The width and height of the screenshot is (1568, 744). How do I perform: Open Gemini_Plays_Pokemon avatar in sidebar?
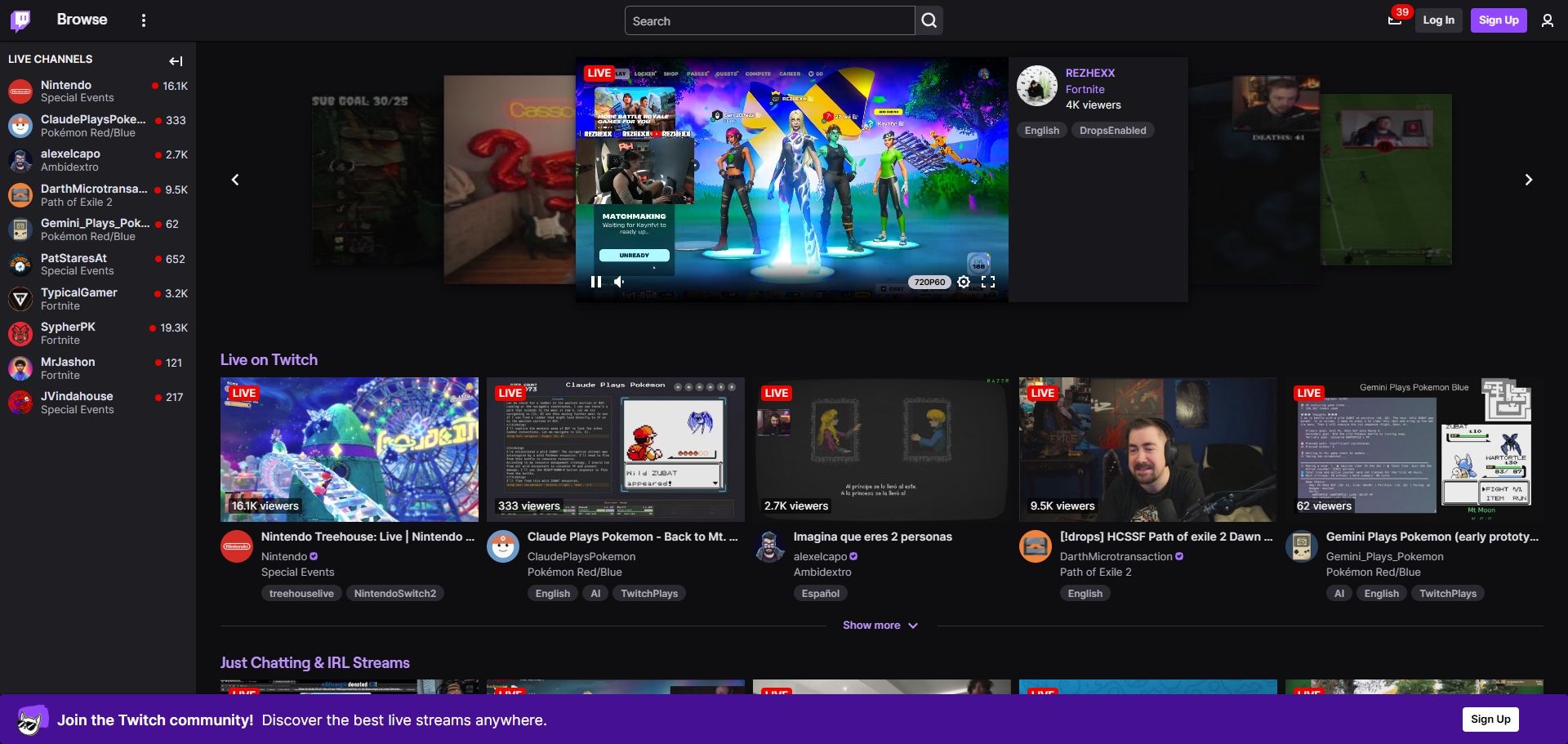tap(20, 229)
